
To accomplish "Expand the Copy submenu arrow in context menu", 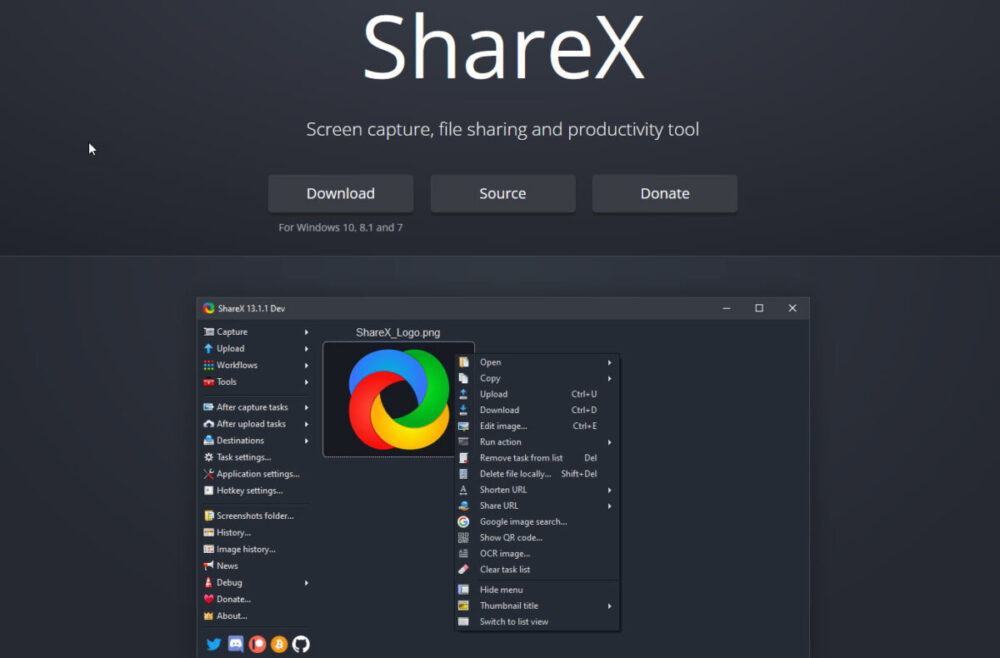I will click(610, 378).
